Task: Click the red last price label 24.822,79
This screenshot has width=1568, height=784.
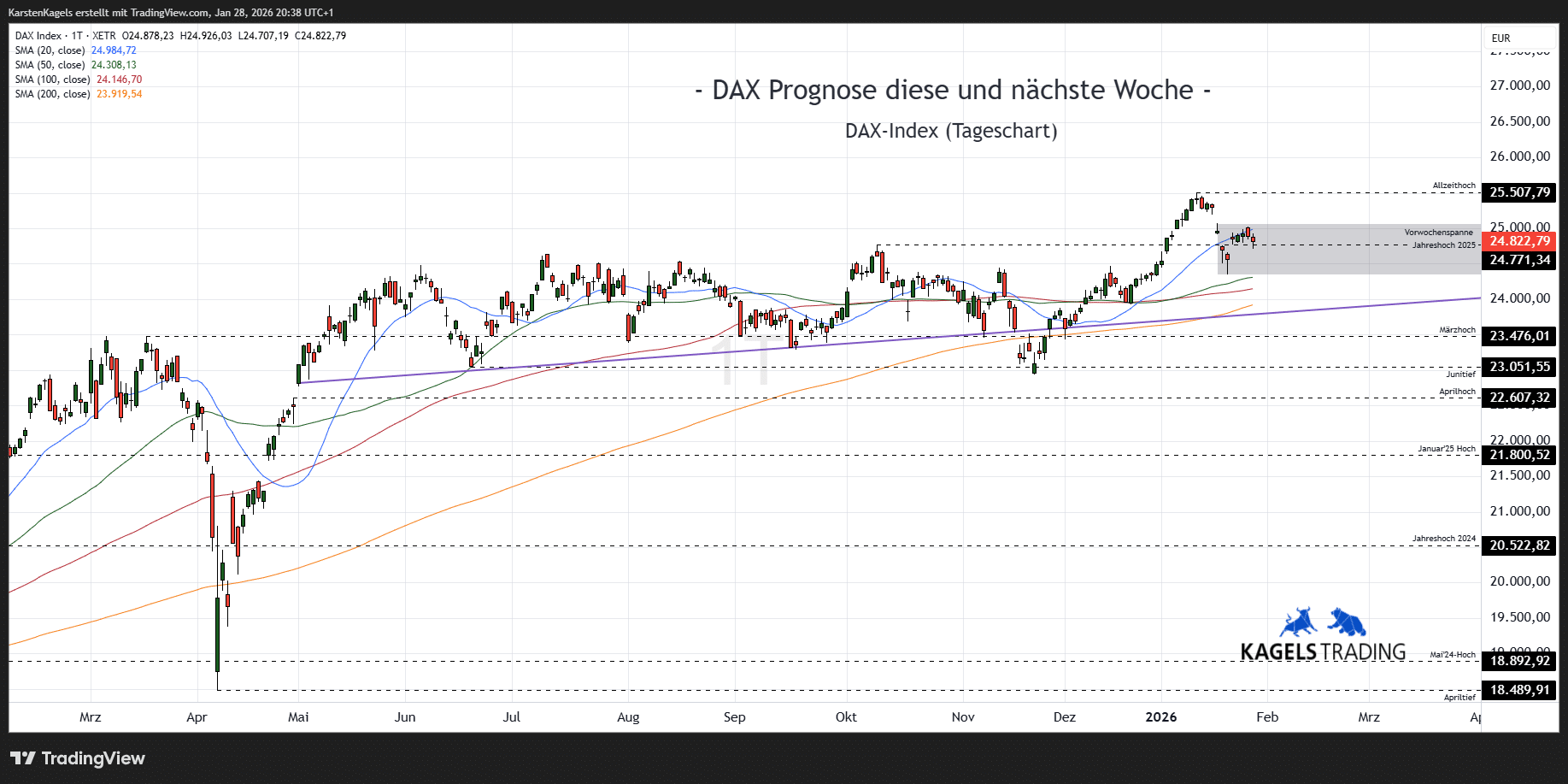Action: coord(1520,241)
